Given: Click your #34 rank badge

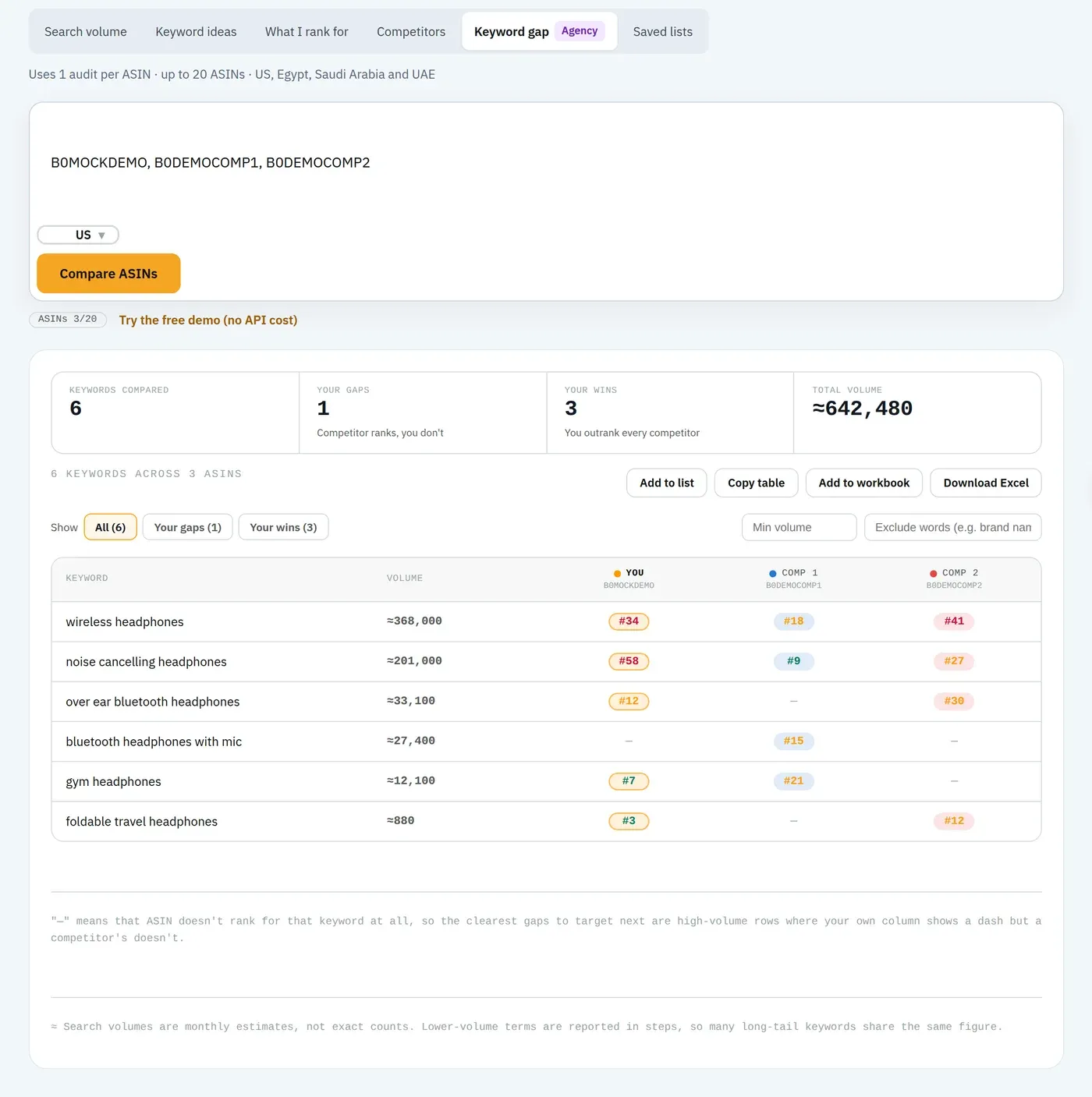Looking at the screenshot, I should (629, 621).
